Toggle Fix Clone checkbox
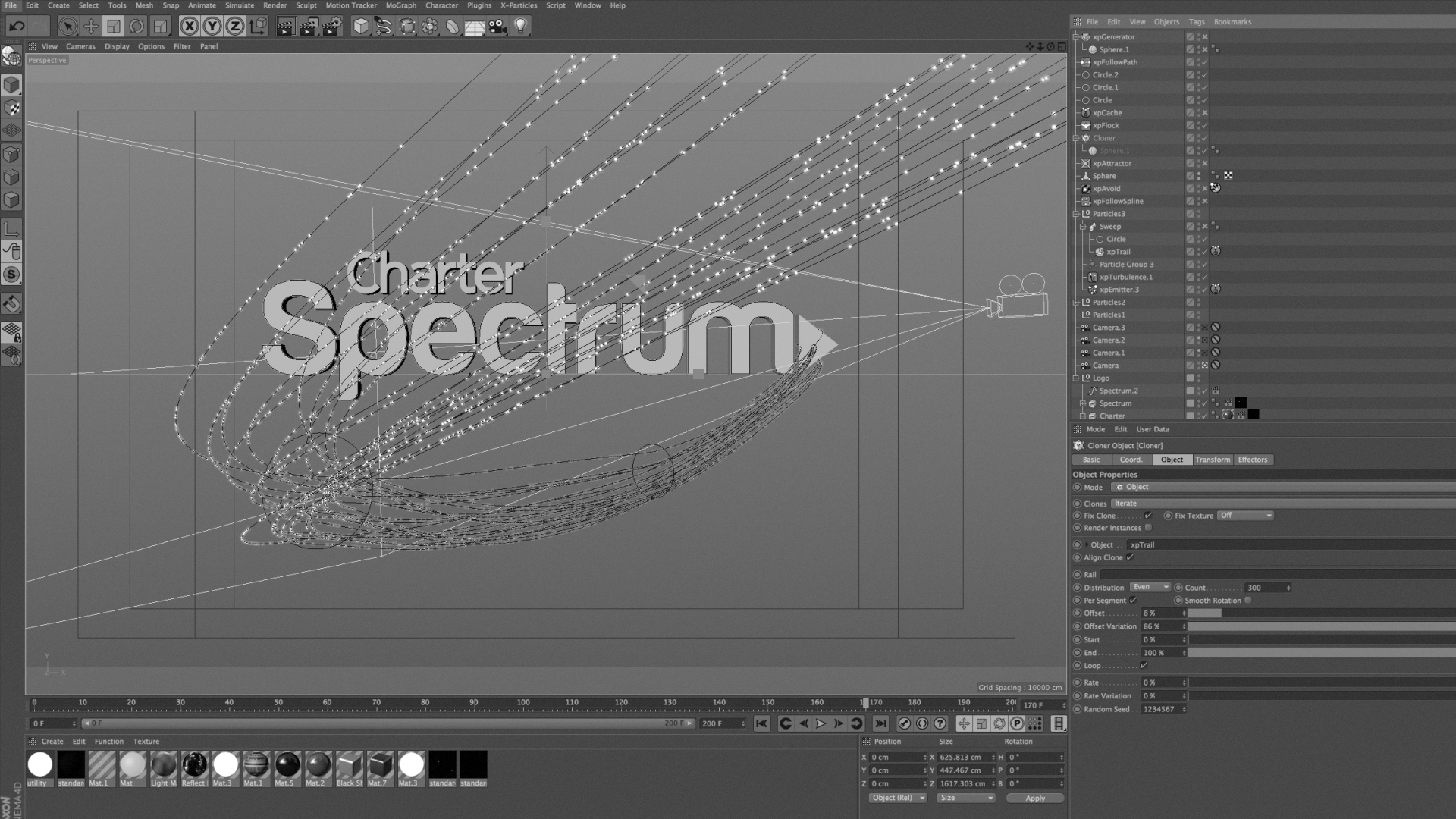The width and height of the screenshot is (1456, 819). click(1148, 516)
